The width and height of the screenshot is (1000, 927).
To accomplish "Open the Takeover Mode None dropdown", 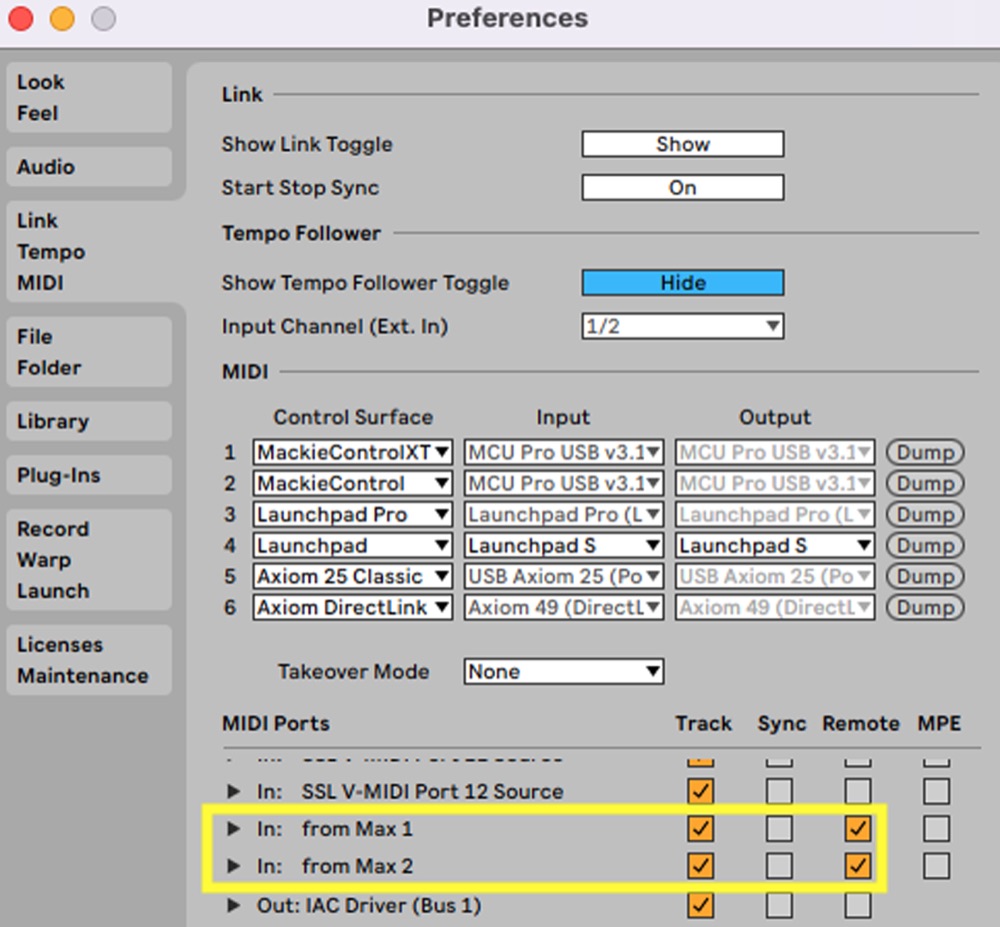I will 564,671.
